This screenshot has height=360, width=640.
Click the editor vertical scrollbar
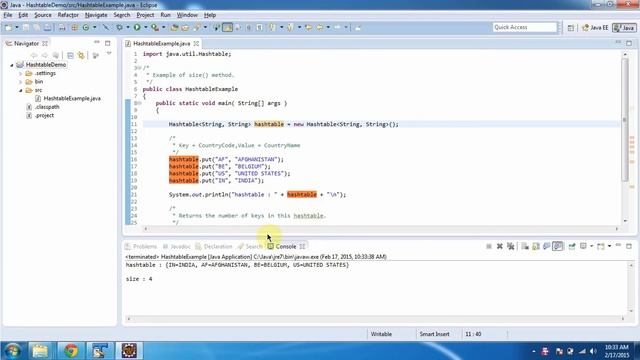click(x=625, y=119)
